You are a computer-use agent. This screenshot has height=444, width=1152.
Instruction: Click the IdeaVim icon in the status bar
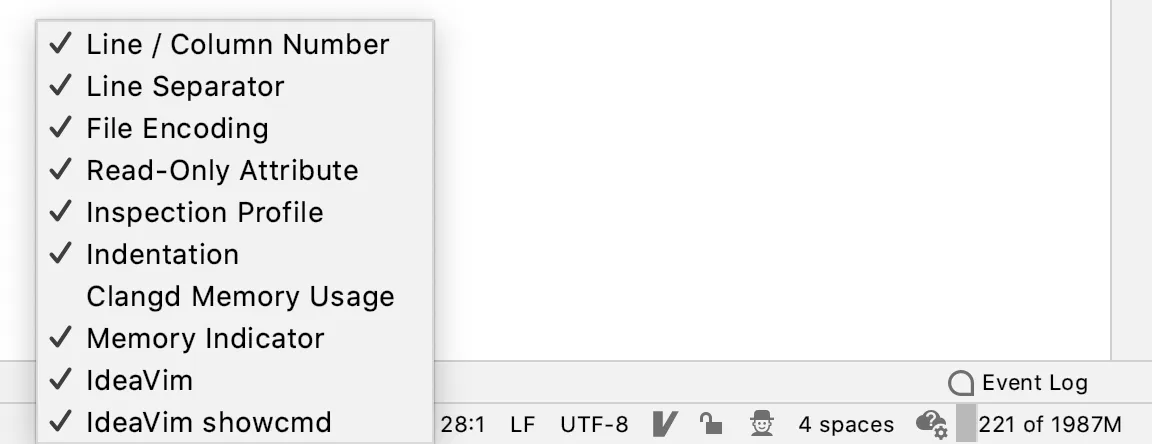tap(665, 424)
